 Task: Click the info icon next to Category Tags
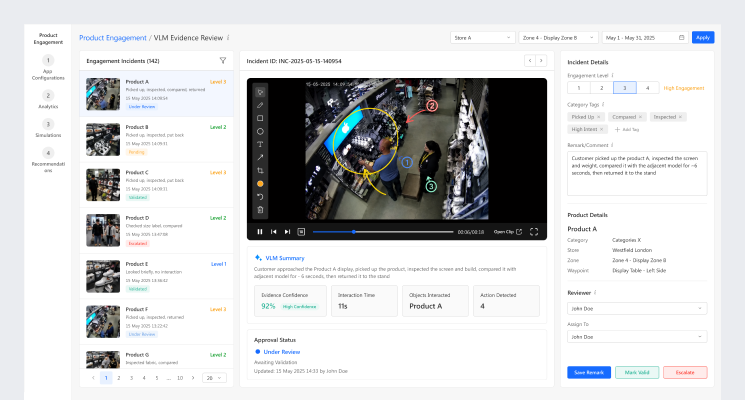pos(603,105)
